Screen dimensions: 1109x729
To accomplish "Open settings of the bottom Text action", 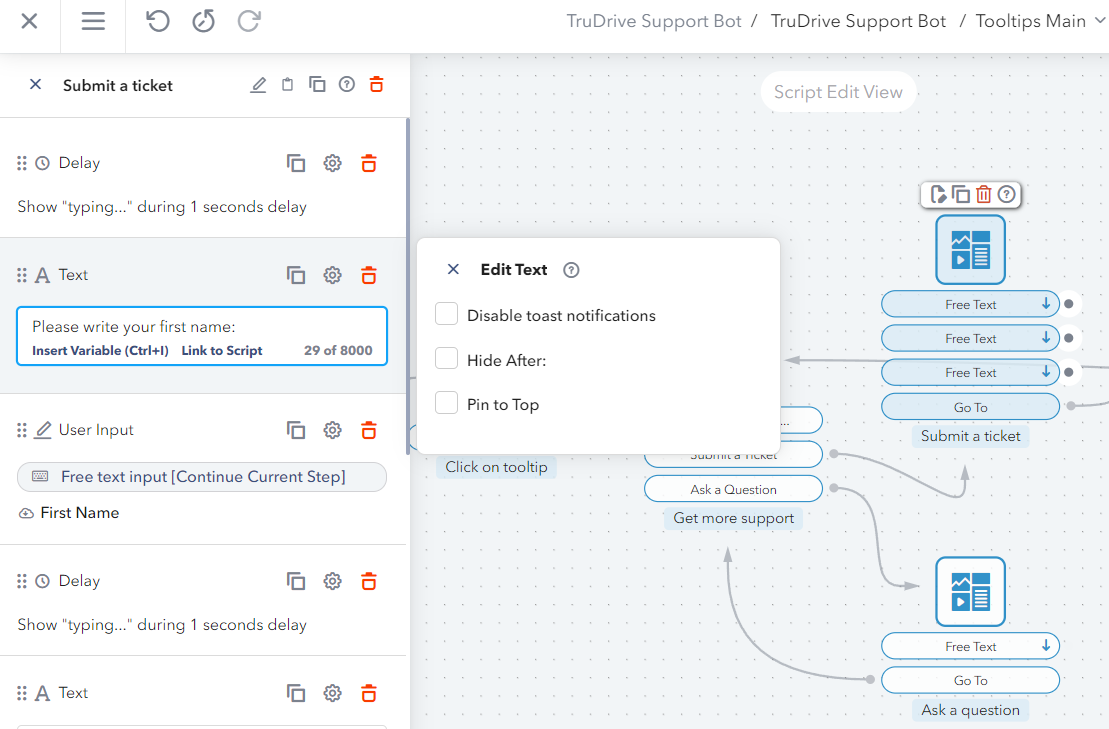I will (x=332, y=693).
